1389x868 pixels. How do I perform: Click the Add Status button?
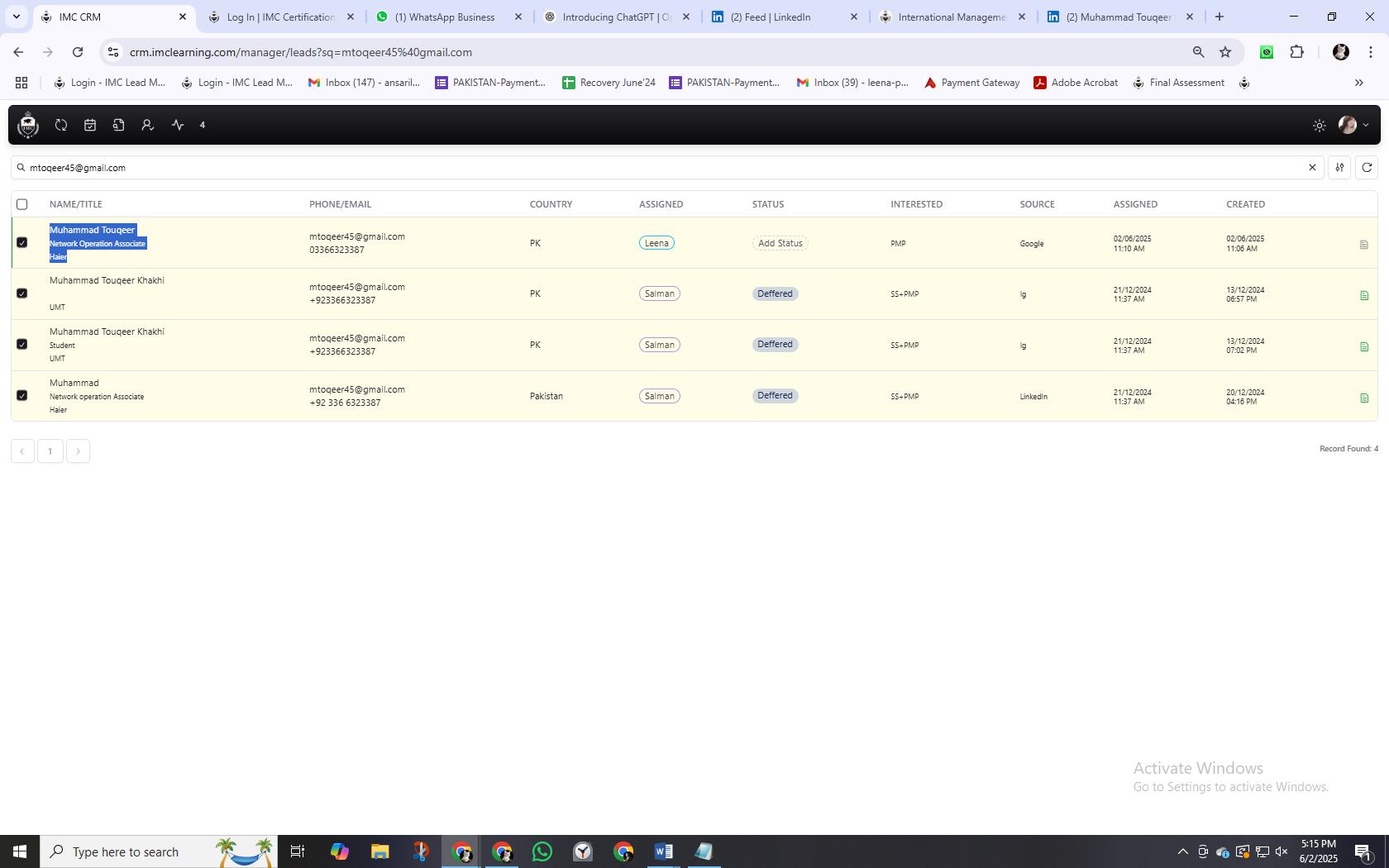780,243
